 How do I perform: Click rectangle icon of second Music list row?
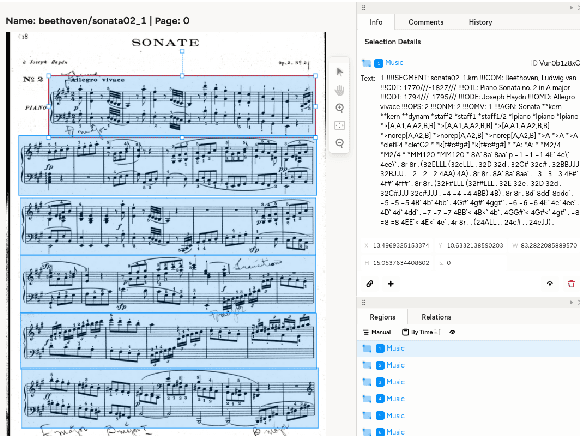(367, 365)
